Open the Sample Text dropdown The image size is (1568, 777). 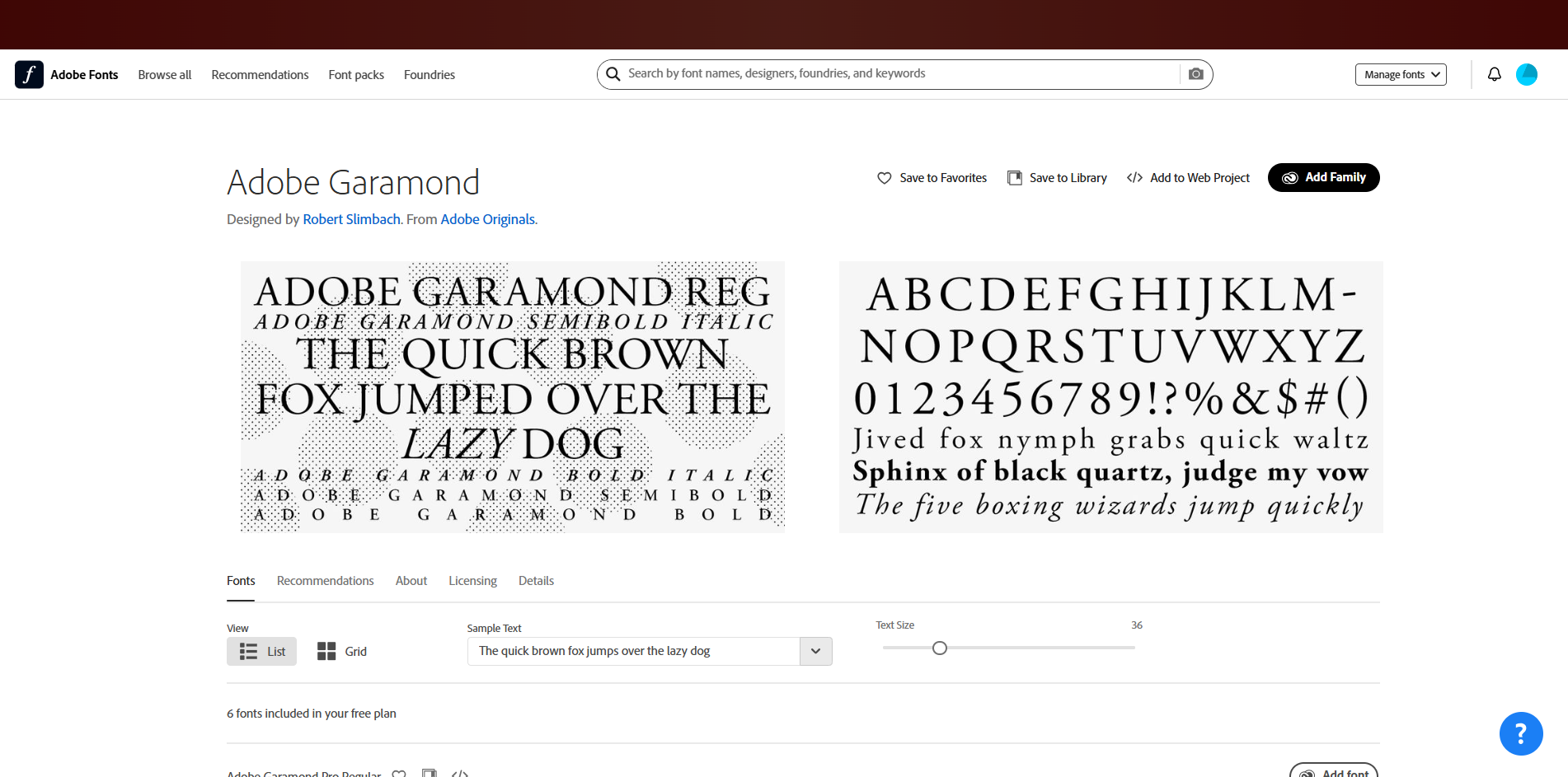pyautogui.click(x=815, y=651)
